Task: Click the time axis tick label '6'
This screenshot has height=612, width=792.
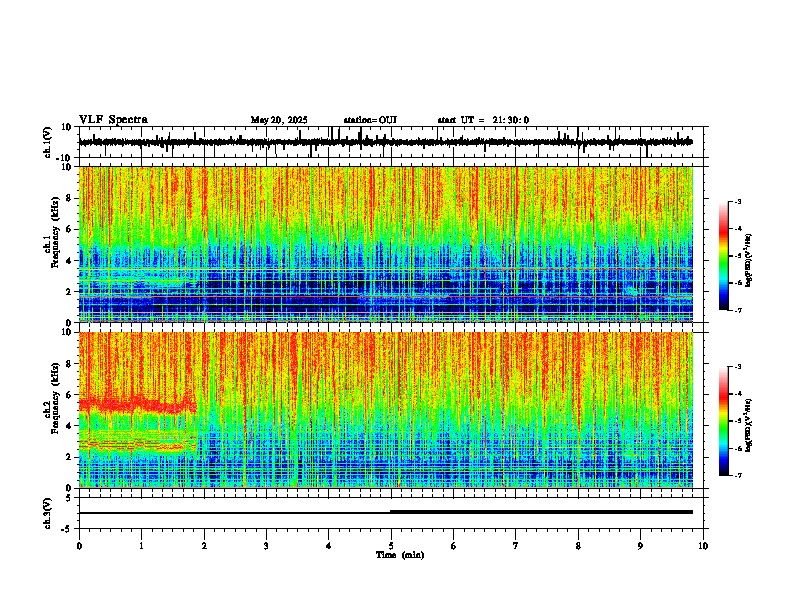Action: coord(453,546)
